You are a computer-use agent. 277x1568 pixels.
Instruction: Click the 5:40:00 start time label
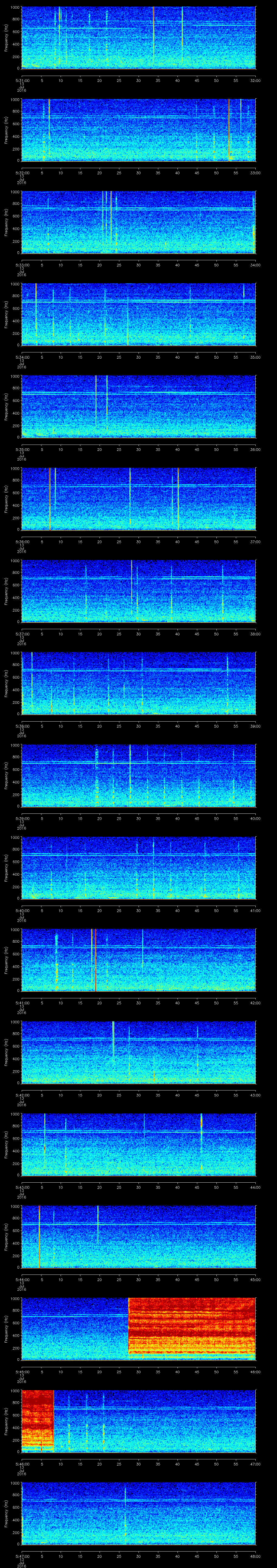[22, 910]
